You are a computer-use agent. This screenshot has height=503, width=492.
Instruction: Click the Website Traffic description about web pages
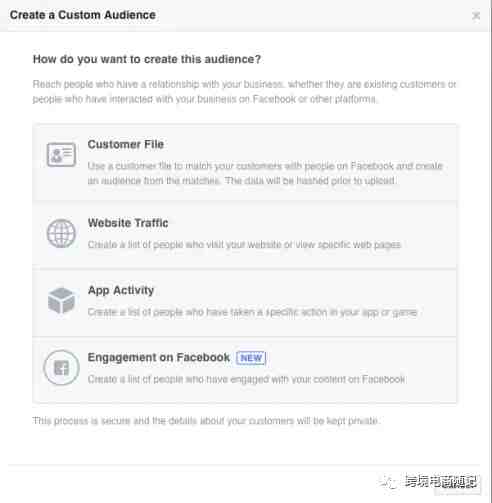(x=244, y=245)
